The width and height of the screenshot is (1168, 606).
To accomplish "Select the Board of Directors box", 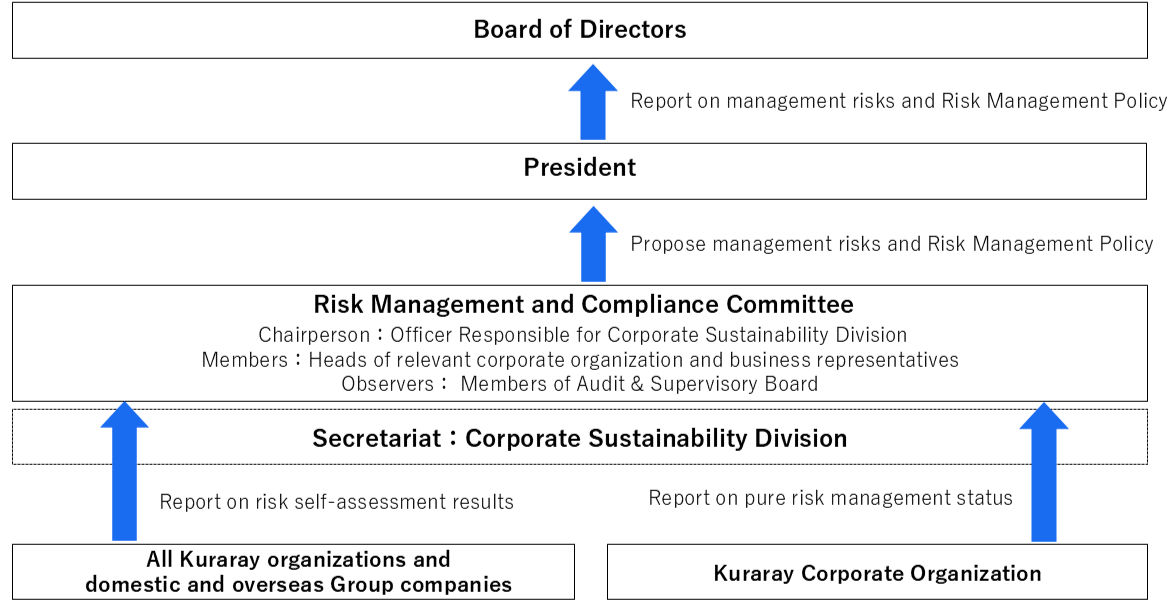I will click(x=580, y=29).
